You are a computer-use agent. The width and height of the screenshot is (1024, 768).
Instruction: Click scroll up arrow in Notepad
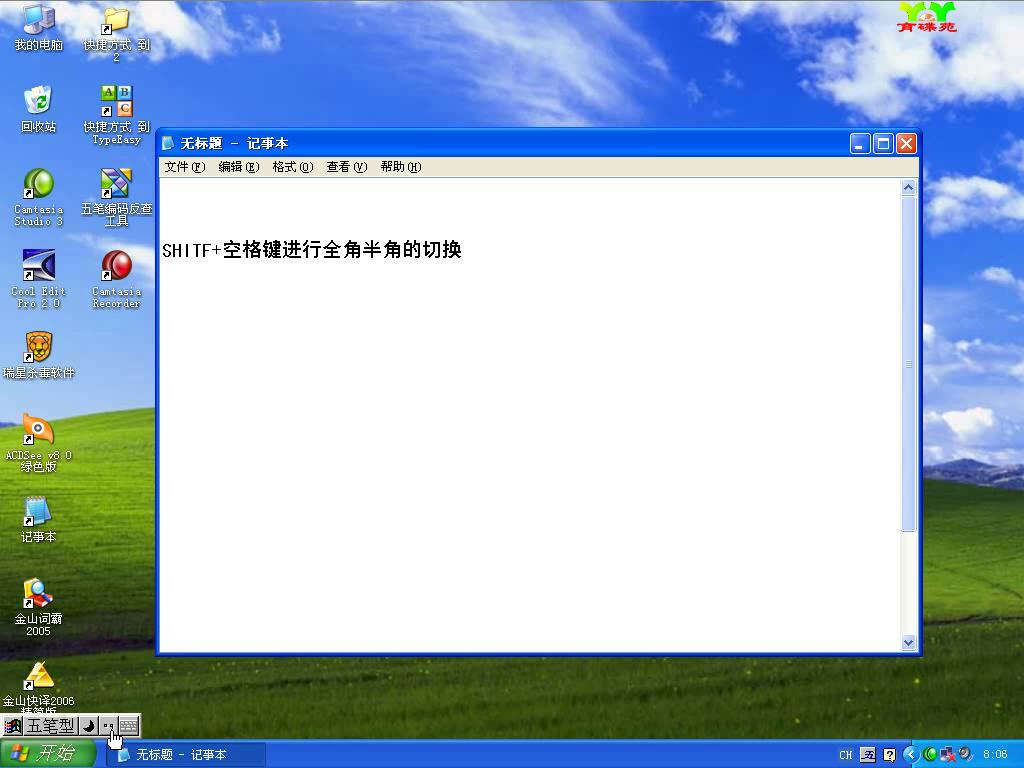pyautogui.click(x=908, y=187)
